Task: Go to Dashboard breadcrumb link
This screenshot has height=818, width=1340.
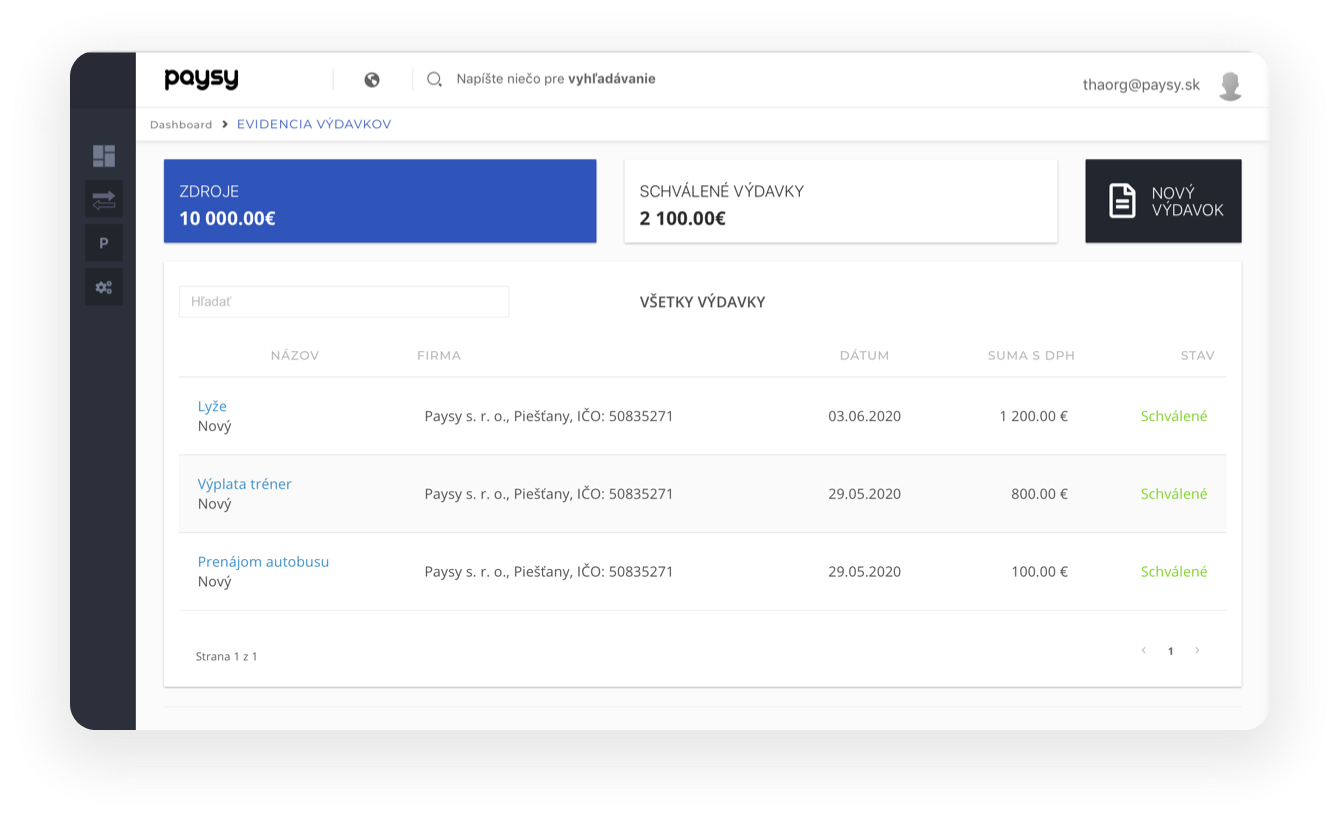Action: (181, 125)
